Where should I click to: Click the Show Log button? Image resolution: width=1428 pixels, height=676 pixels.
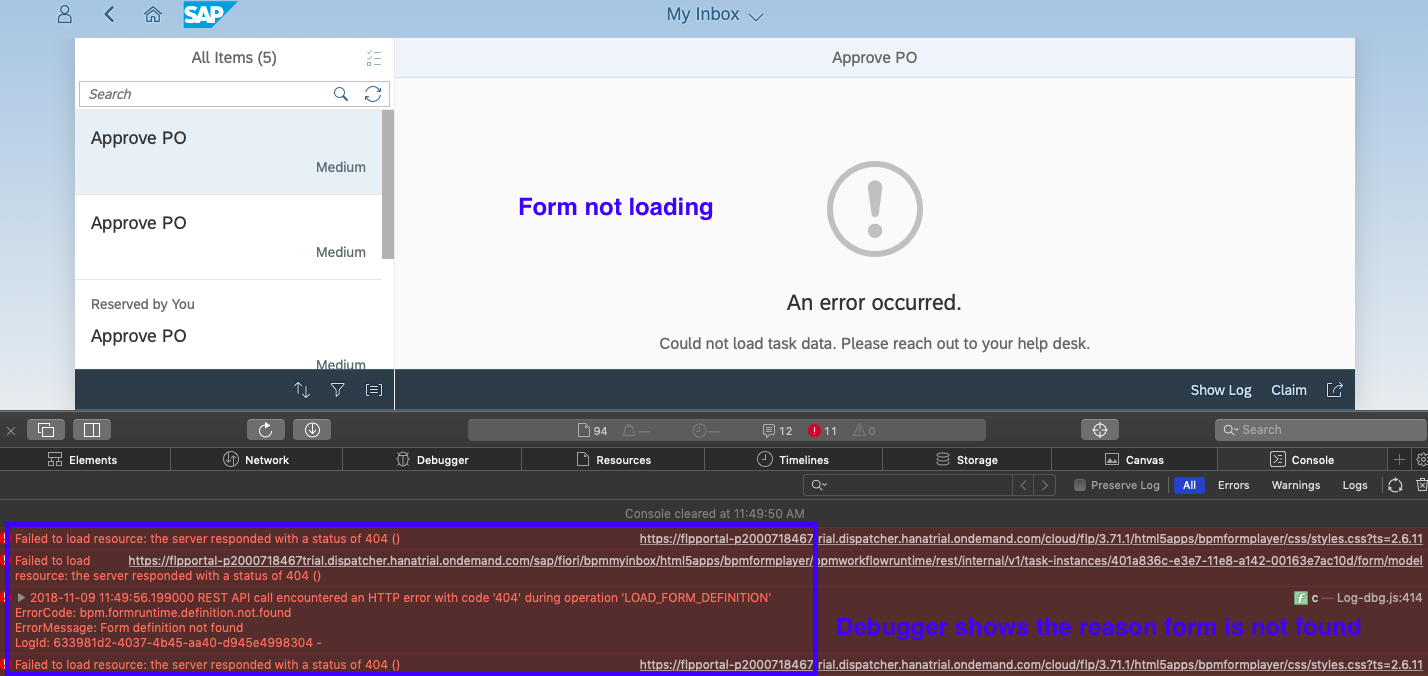[x=1220, y=390]
